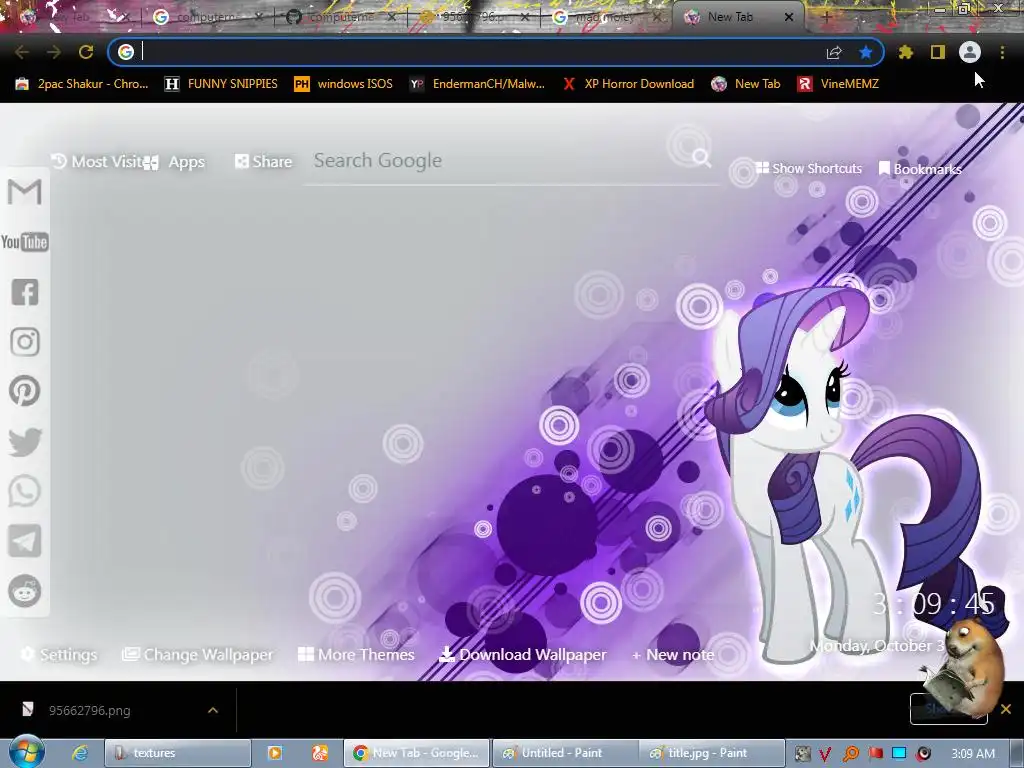Open the Chrome side panel icon

[938, 52]
